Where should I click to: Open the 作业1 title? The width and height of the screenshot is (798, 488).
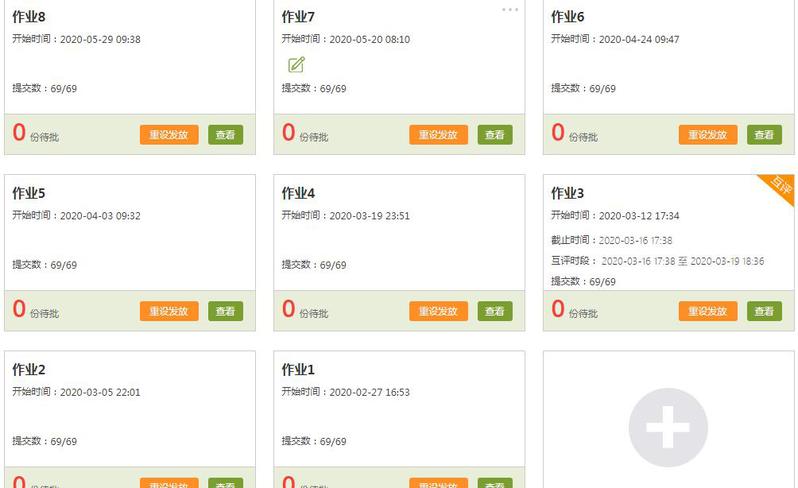298,369
